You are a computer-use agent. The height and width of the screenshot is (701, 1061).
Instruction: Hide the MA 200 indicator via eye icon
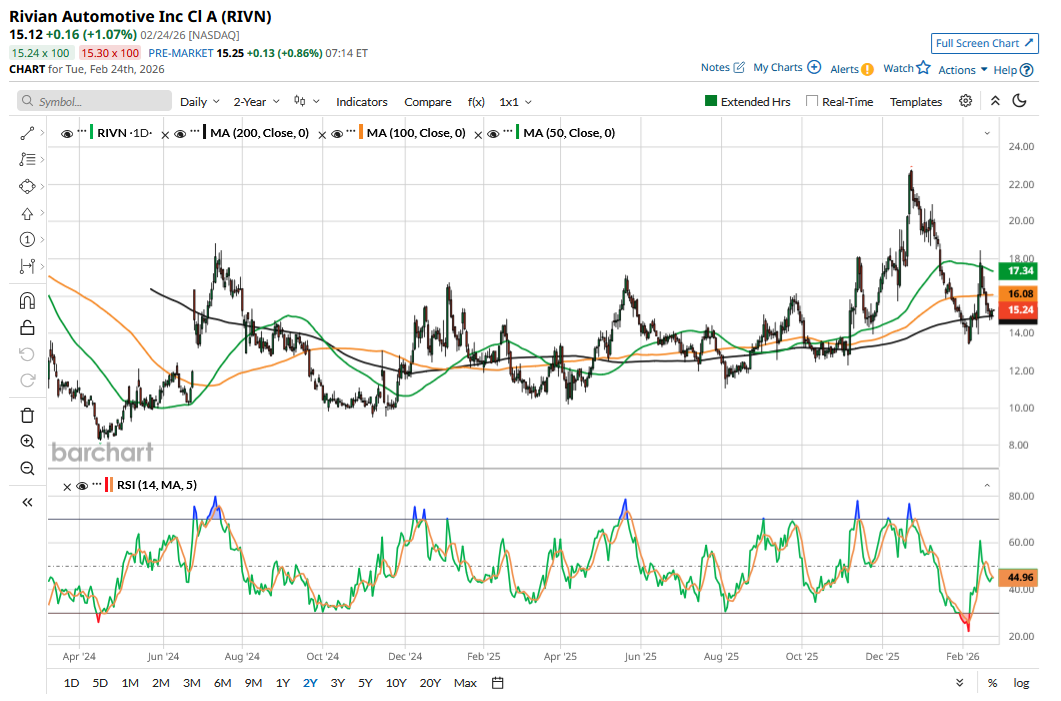coord(182,133)
